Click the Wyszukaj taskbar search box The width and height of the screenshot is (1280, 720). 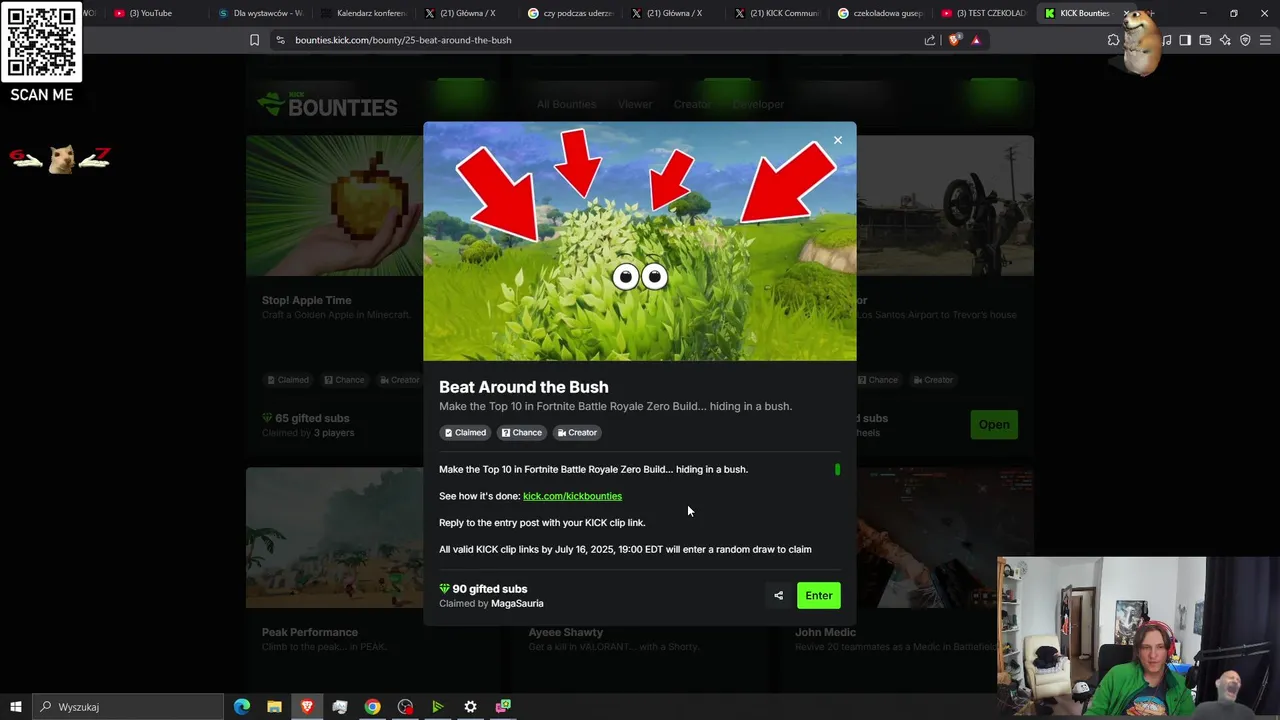[128, 707]
